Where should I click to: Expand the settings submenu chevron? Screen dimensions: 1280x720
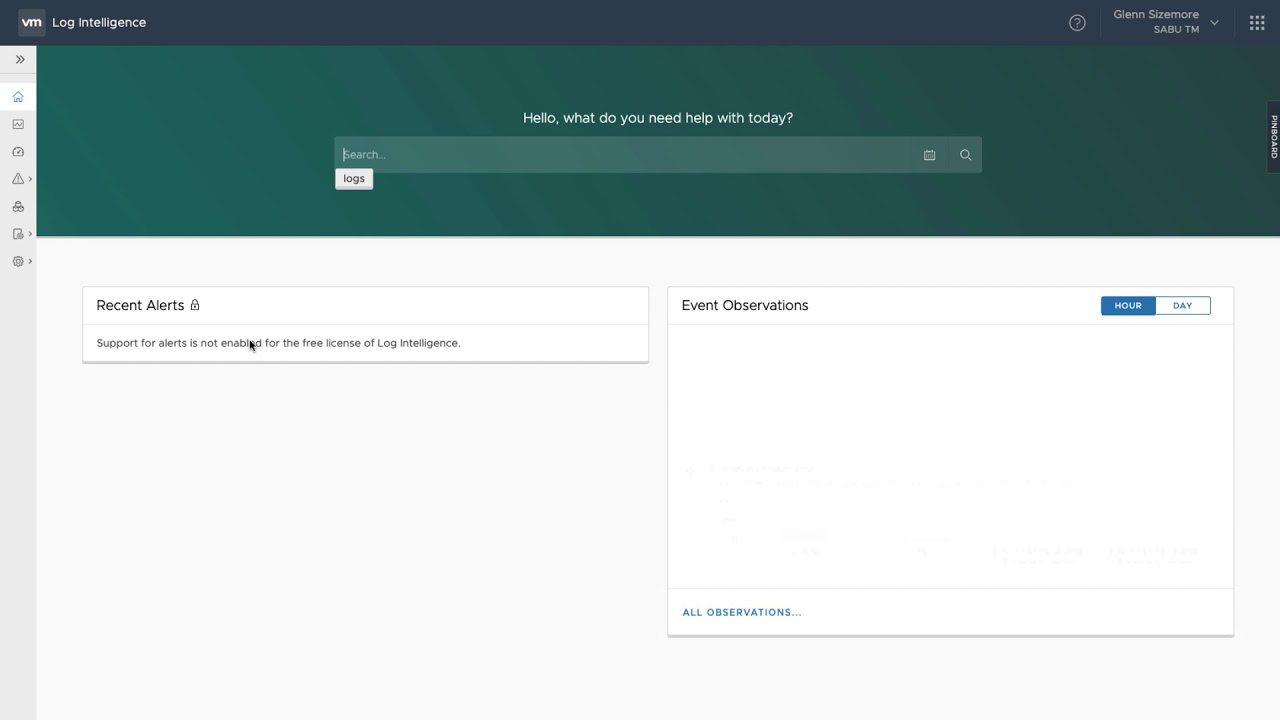(30, 261)
